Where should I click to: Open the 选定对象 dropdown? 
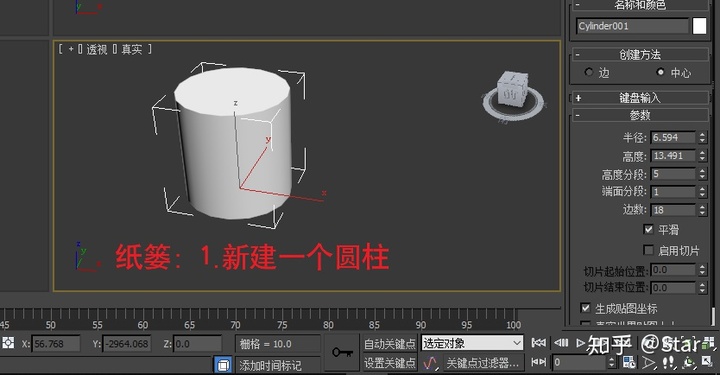472,343
